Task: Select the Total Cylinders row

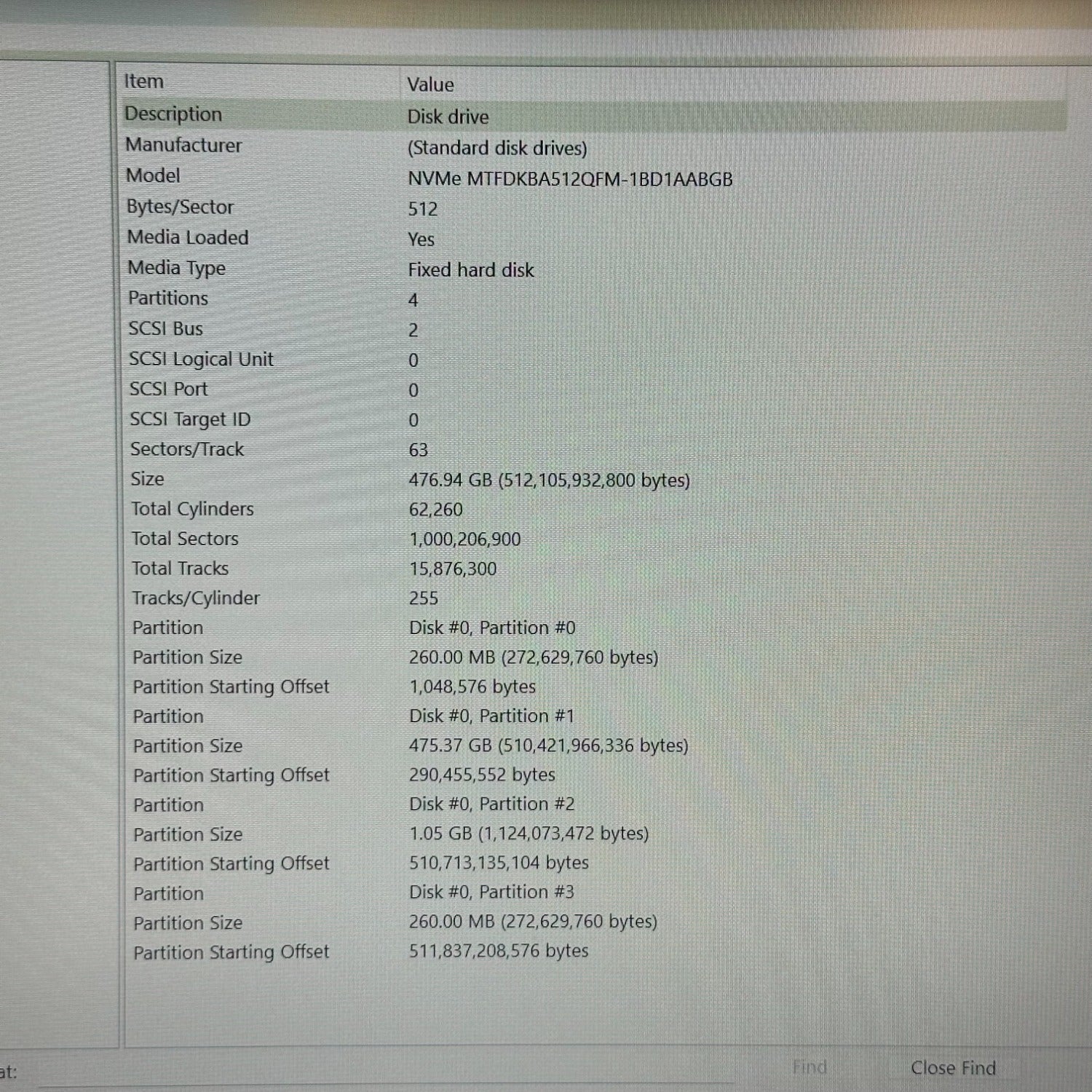Action: tap(192, 509)
